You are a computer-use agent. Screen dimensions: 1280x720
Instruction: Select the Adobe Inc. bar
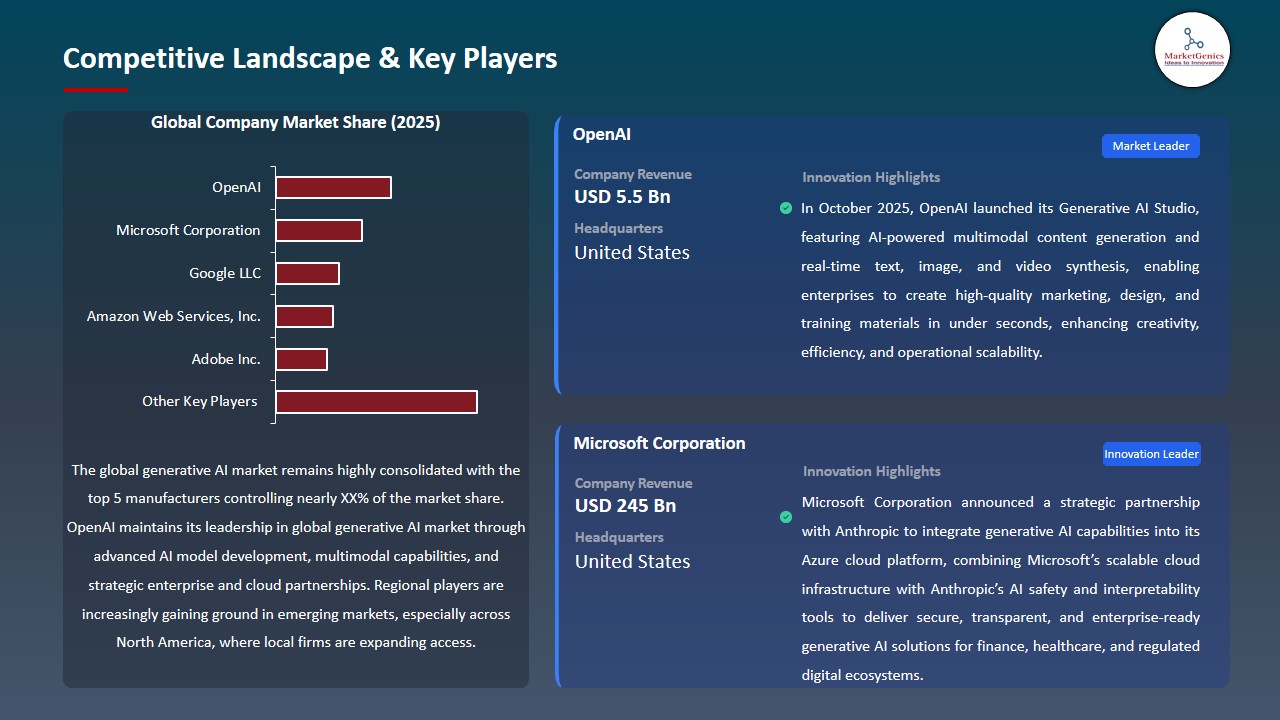[x=301, y=359]
